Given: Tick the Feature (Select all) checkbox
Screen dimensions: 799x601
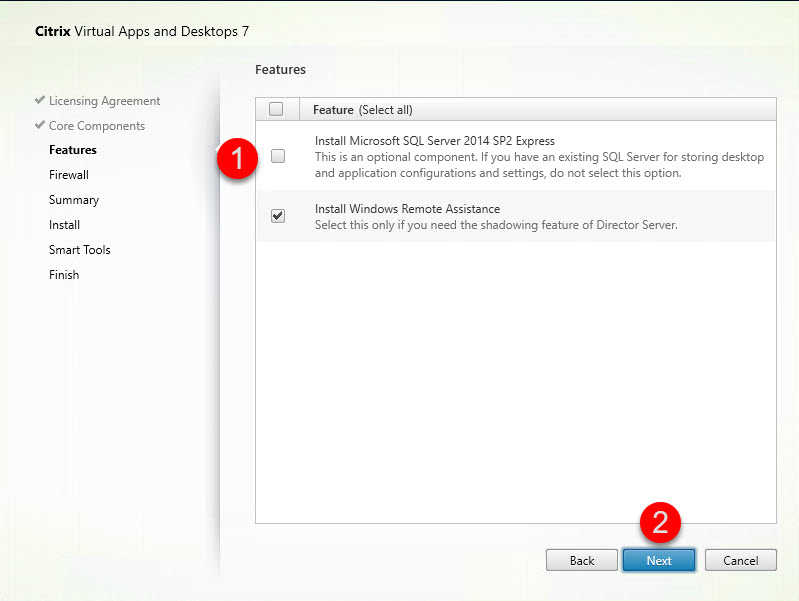Looking at the screenshot, I should click(x=276, y=109).
